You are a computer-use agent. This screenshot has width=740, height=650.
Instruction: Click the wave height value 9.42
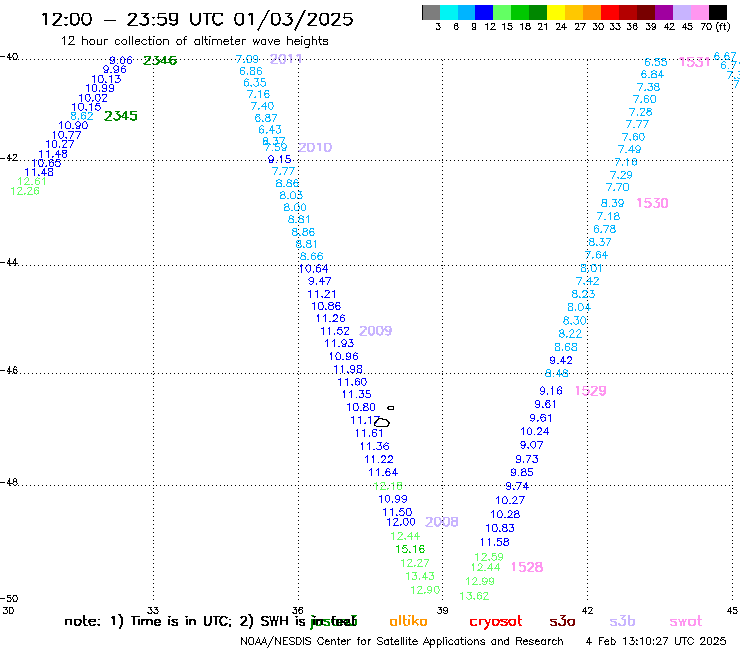[x=561, y=360]
